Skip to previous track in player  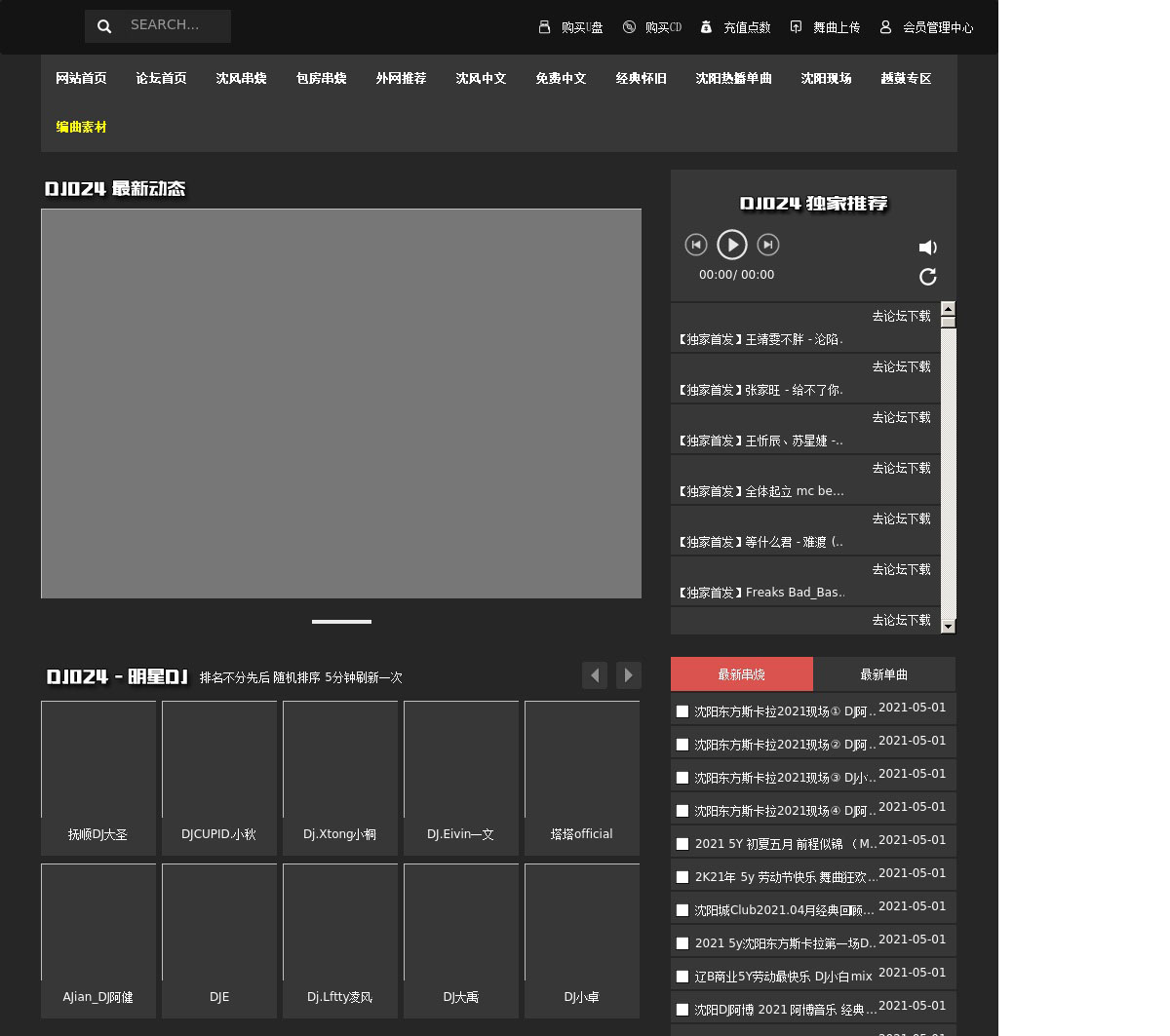695,245
